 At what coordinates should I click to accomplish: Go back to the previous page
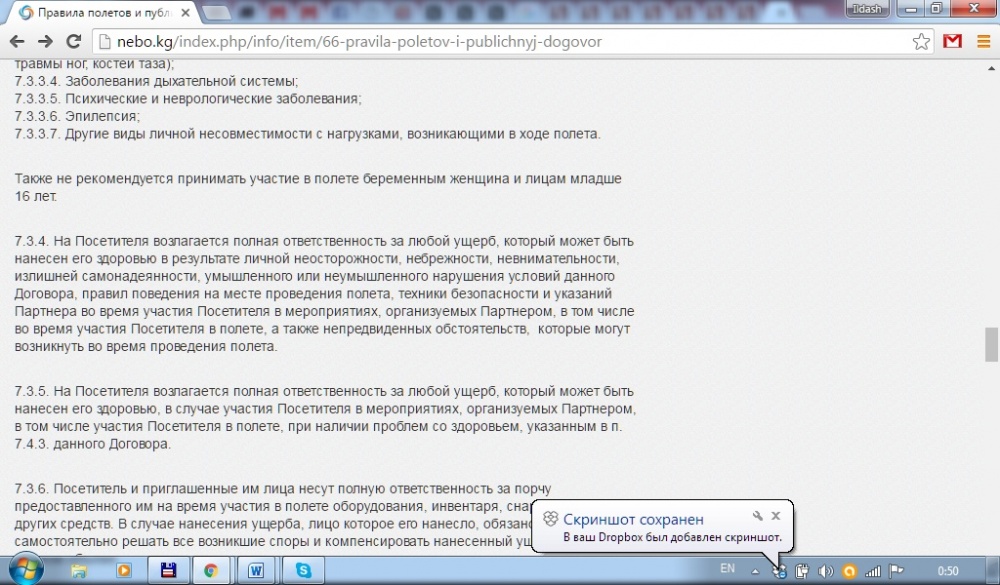click(17, 41)
